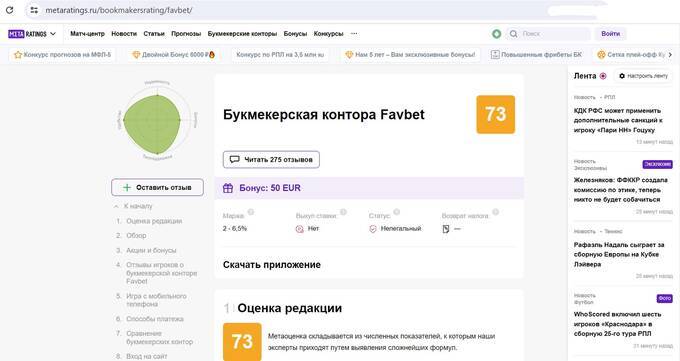Click the speech bubble icon in reviews button

click(x=235, y=159)
